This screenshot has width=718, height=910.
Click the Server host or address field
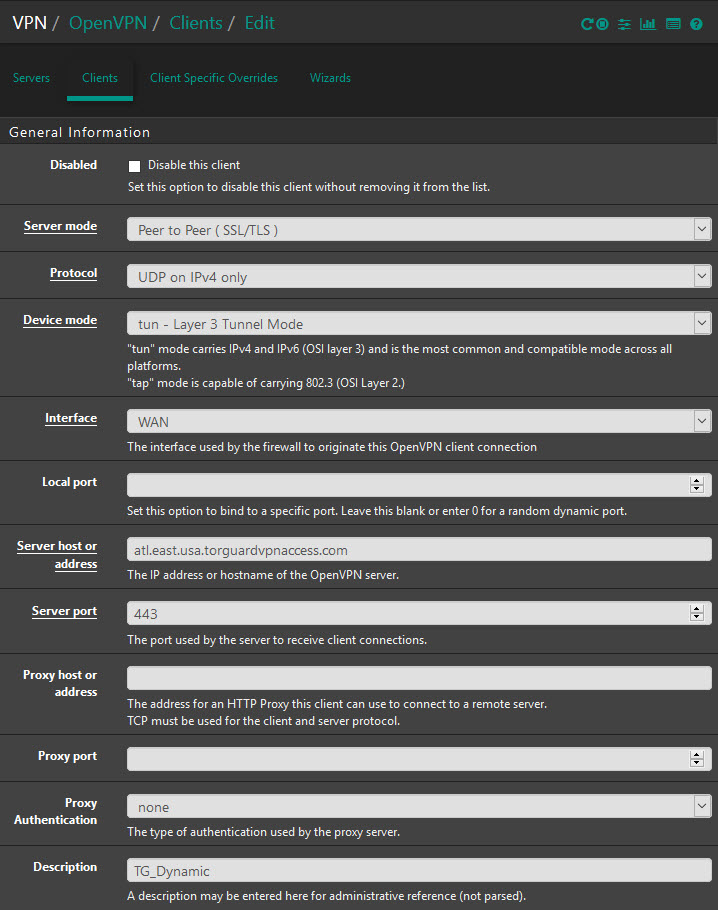419,549
